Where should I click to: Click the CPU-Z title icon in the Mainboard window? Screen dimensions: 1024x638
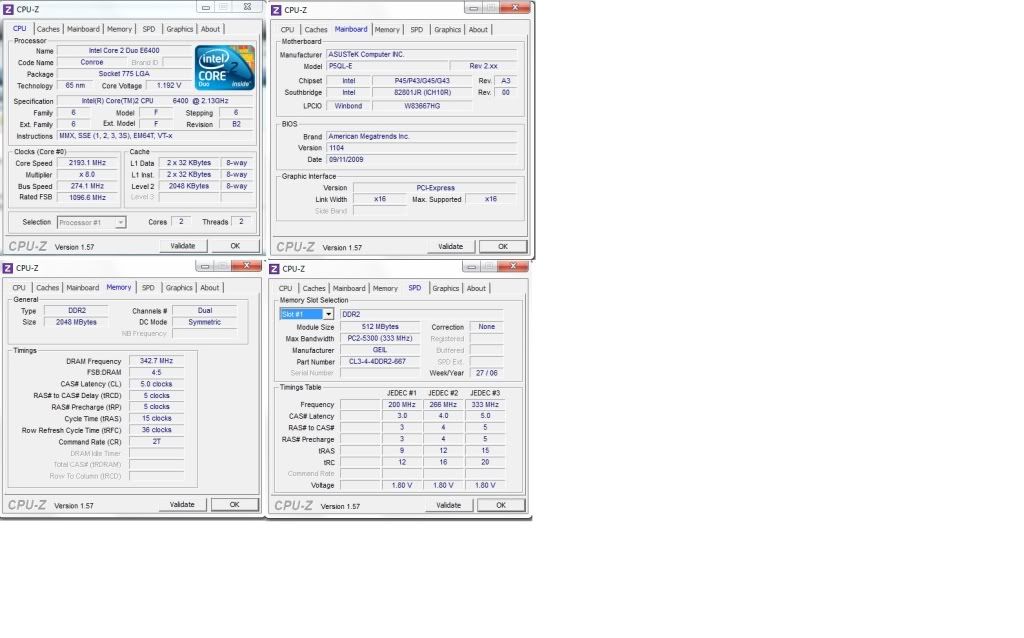click(275, 9)
